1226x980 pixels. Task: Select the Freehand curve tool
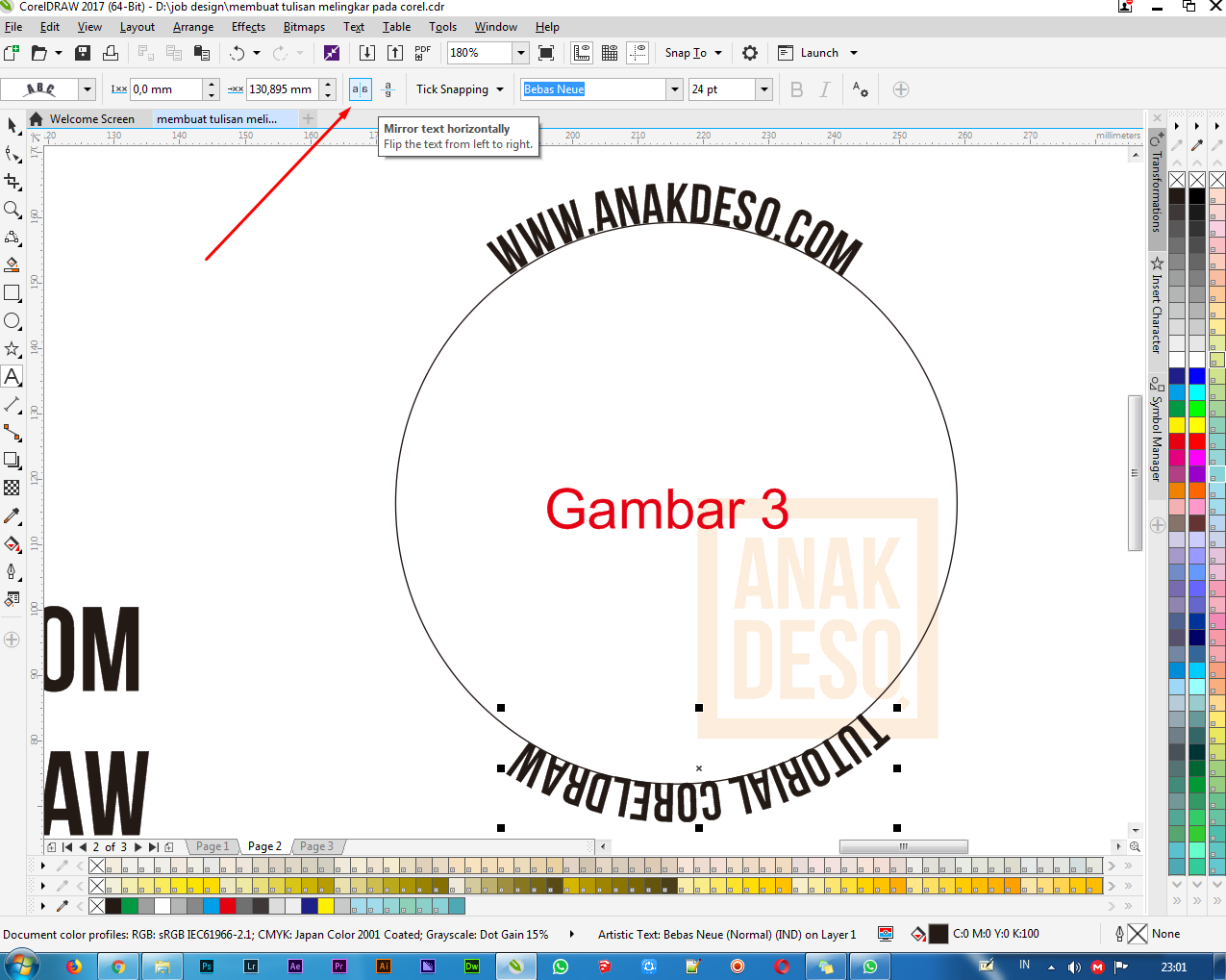13,238
